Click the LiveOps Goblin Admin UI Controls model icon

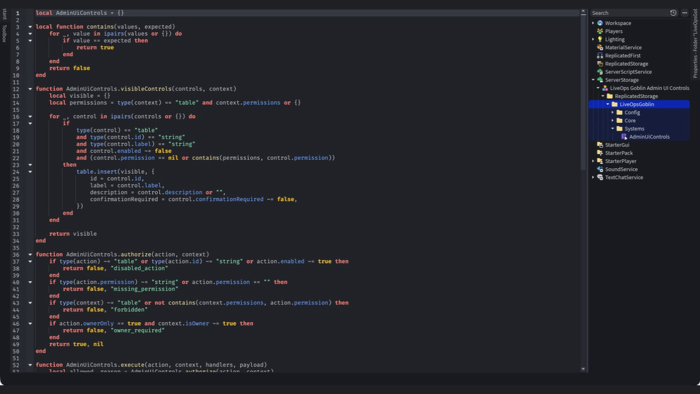pyautogui.click(x=605, y=88)
